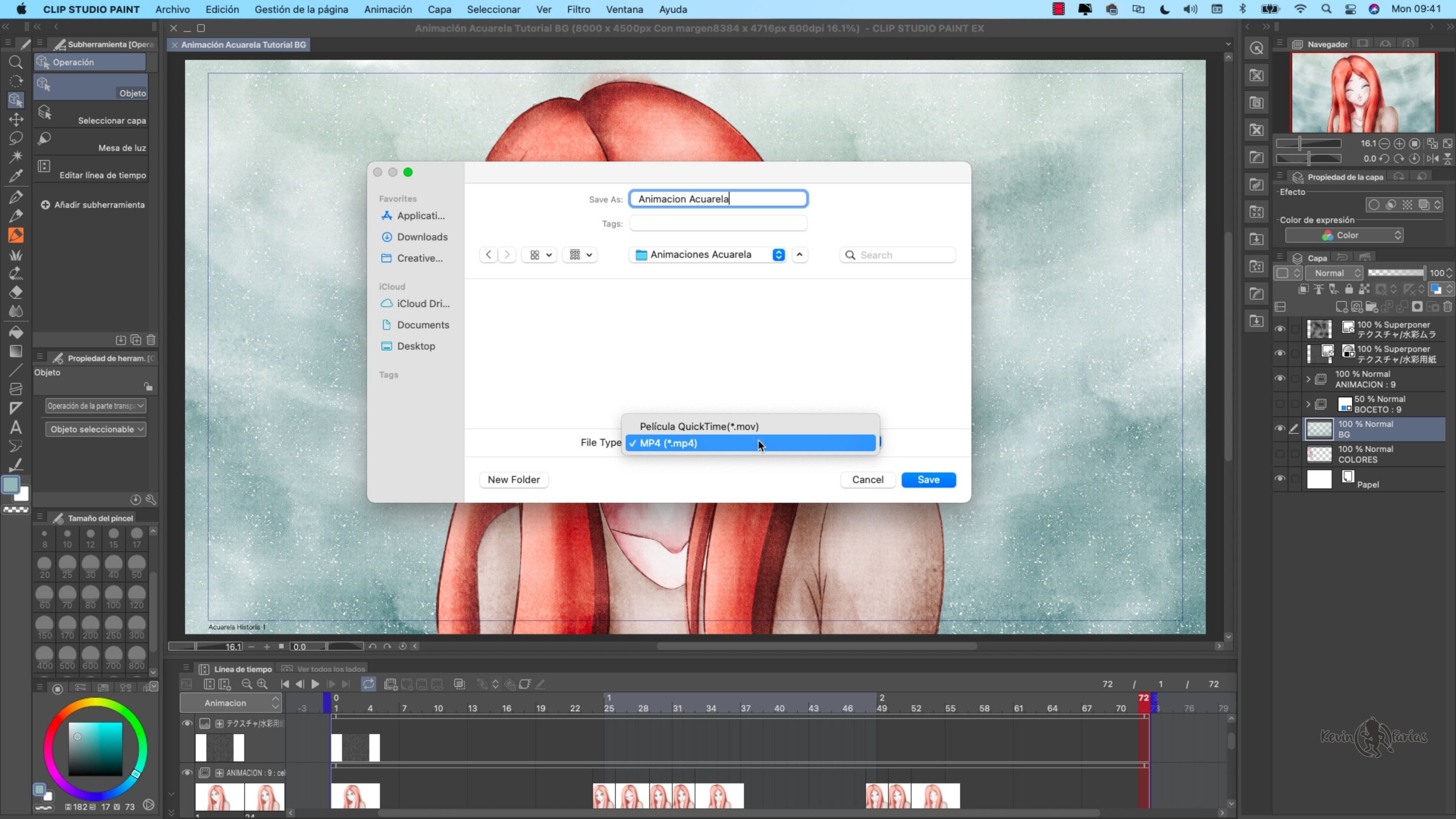Click the Play button in the timeline

315,685
